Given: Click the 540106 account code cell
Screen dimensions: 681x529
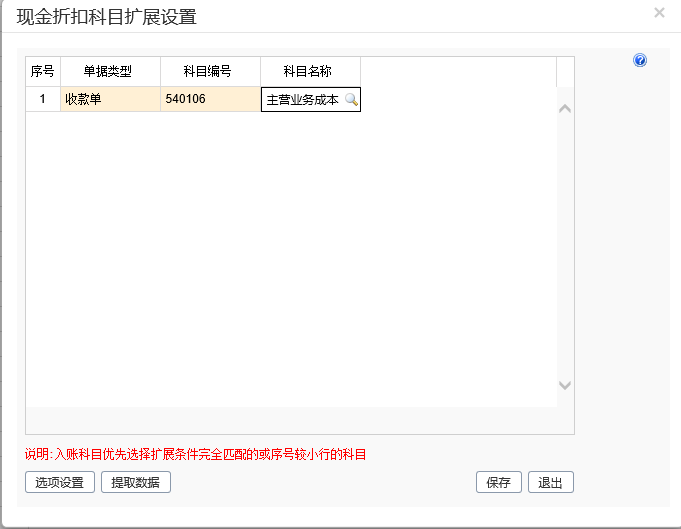Looking at the screenshot, I should (210, 100).
